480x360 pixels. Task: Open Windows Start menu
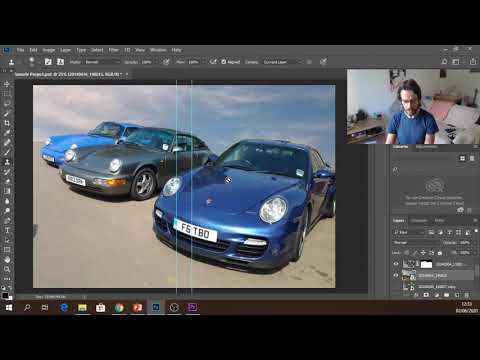[x=9, y=307]
